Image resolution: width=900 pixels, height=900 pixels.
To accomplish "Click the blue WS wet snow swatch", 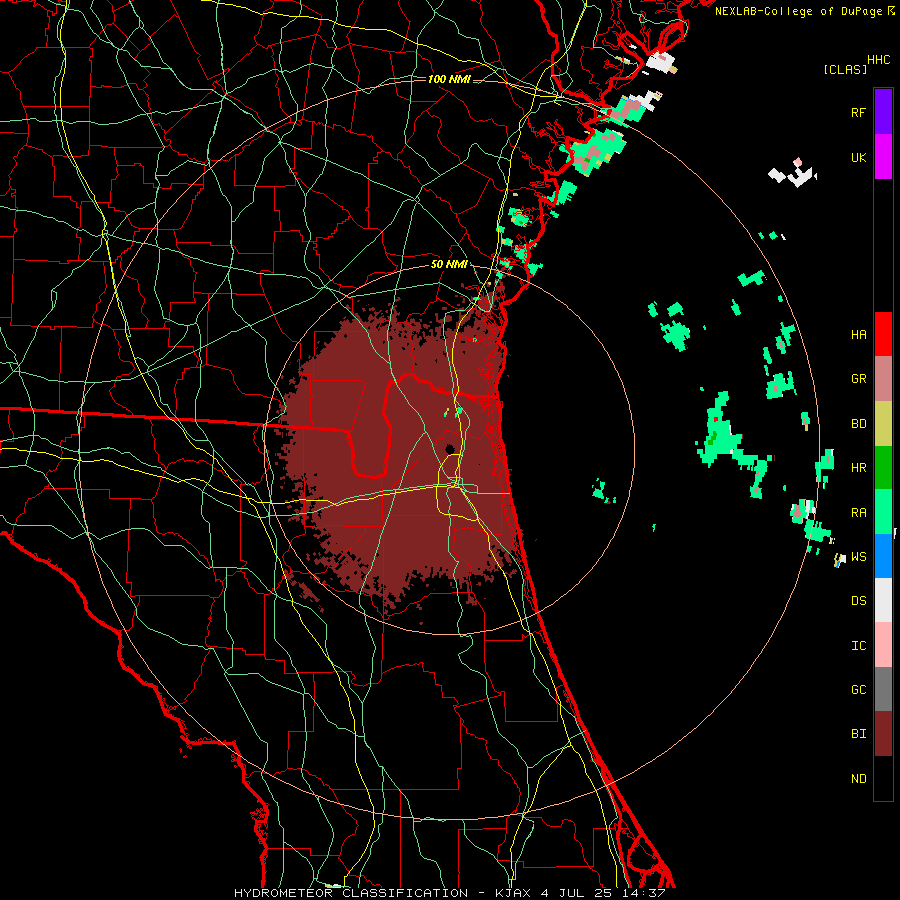I will click(x=883, y=556).
